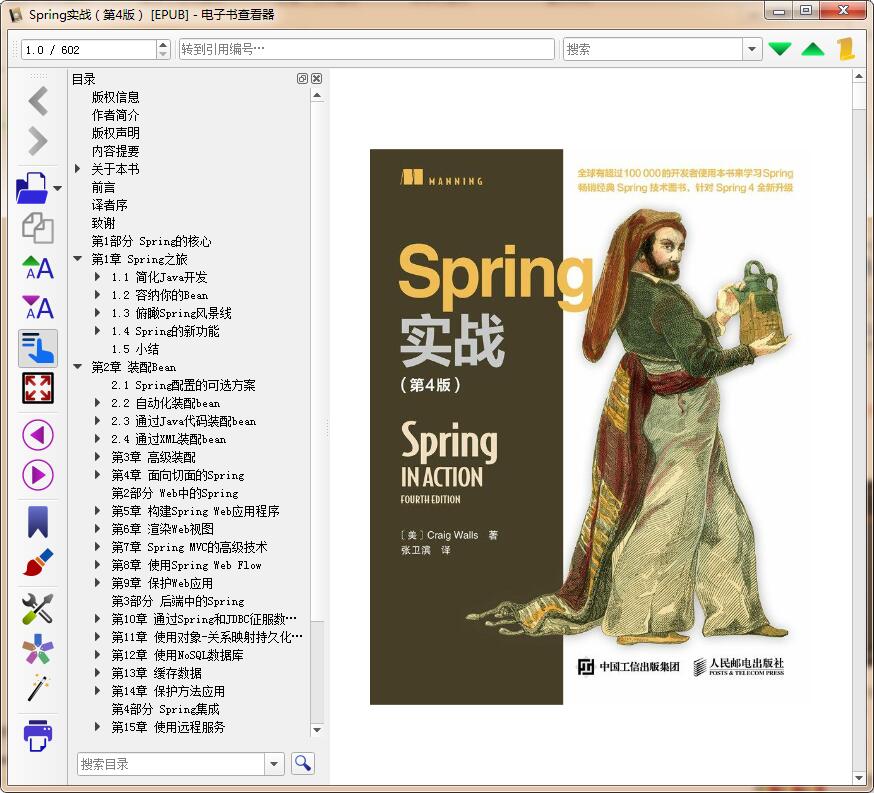
Task: Expand 第5章 构建Spring Web应用程序
Action: 98,510
